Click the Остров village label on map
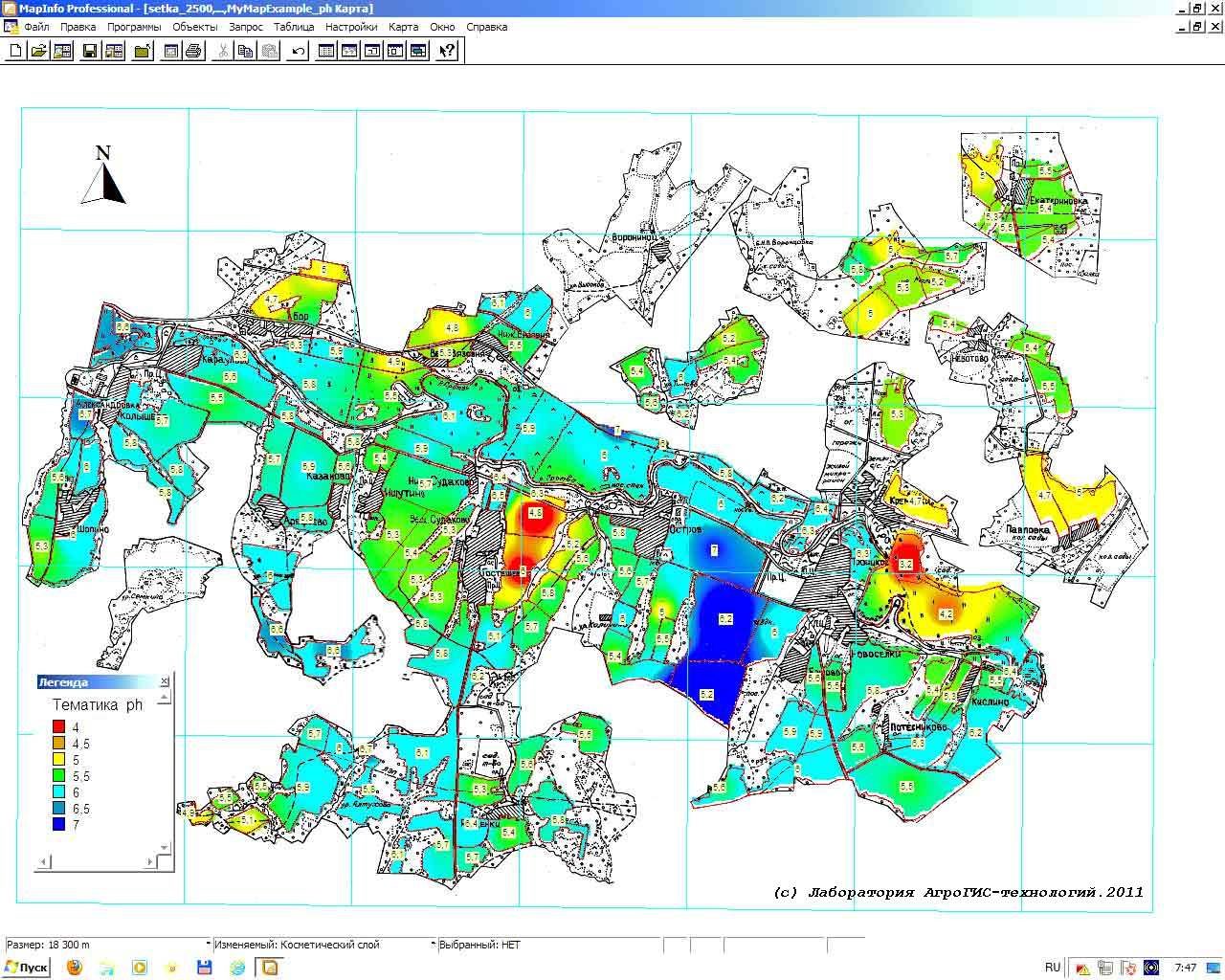 click(684, 528)
